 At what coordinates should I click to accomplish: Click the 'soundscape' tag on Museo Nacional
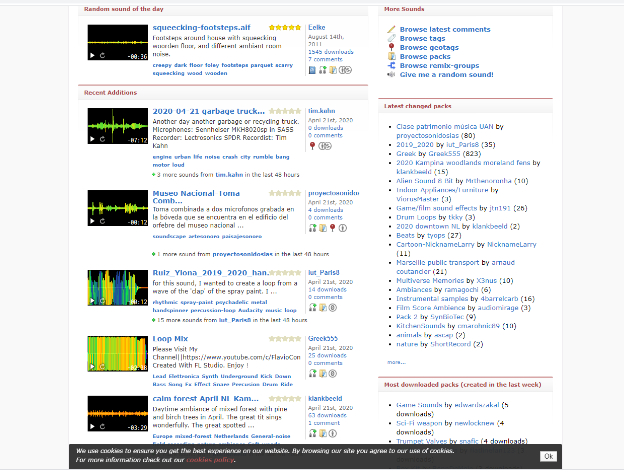coord(169,236)
